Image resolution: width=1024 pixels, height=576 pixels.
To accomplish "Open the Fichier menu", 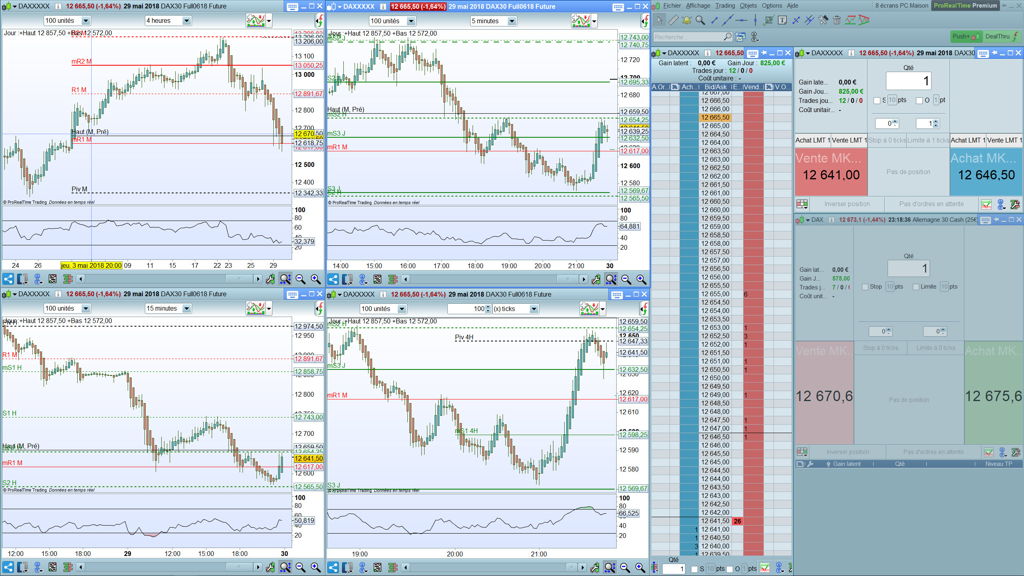I will (x=671, y=5).
